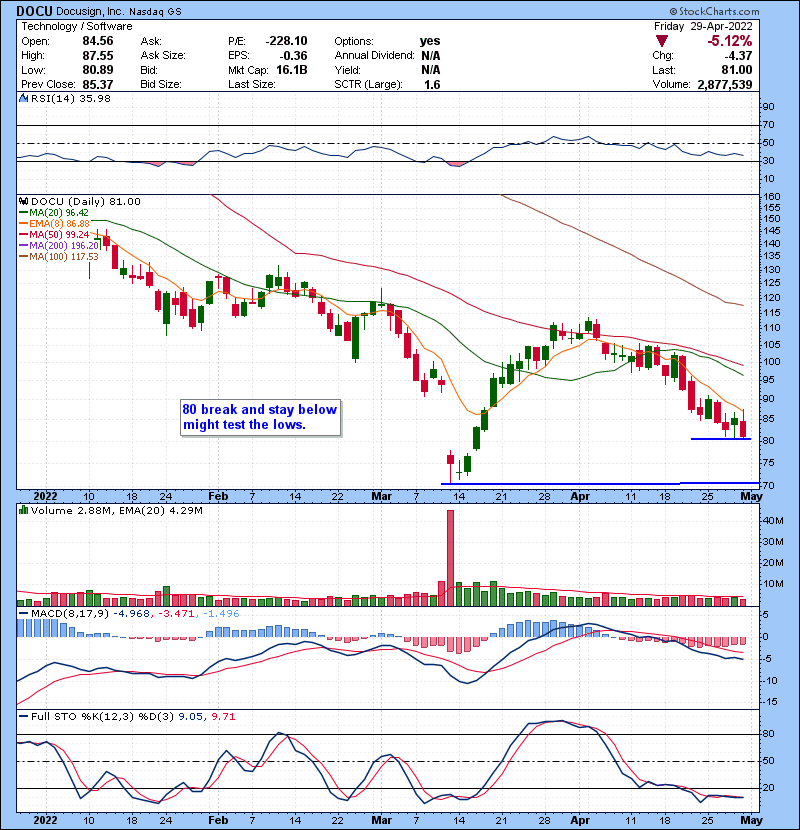Click the 'Mar' label on price chart axis
The image size is (800, 830).
[381, 497]
